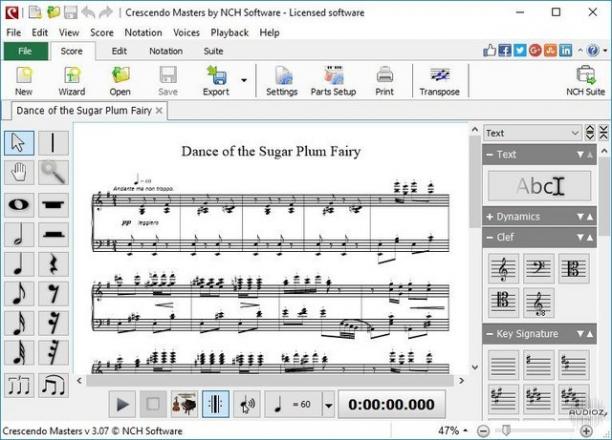Close the Dance of the Sugar Plum Fairy tab
This screenshot has width=612, height=440.
[x=159, y=111]
